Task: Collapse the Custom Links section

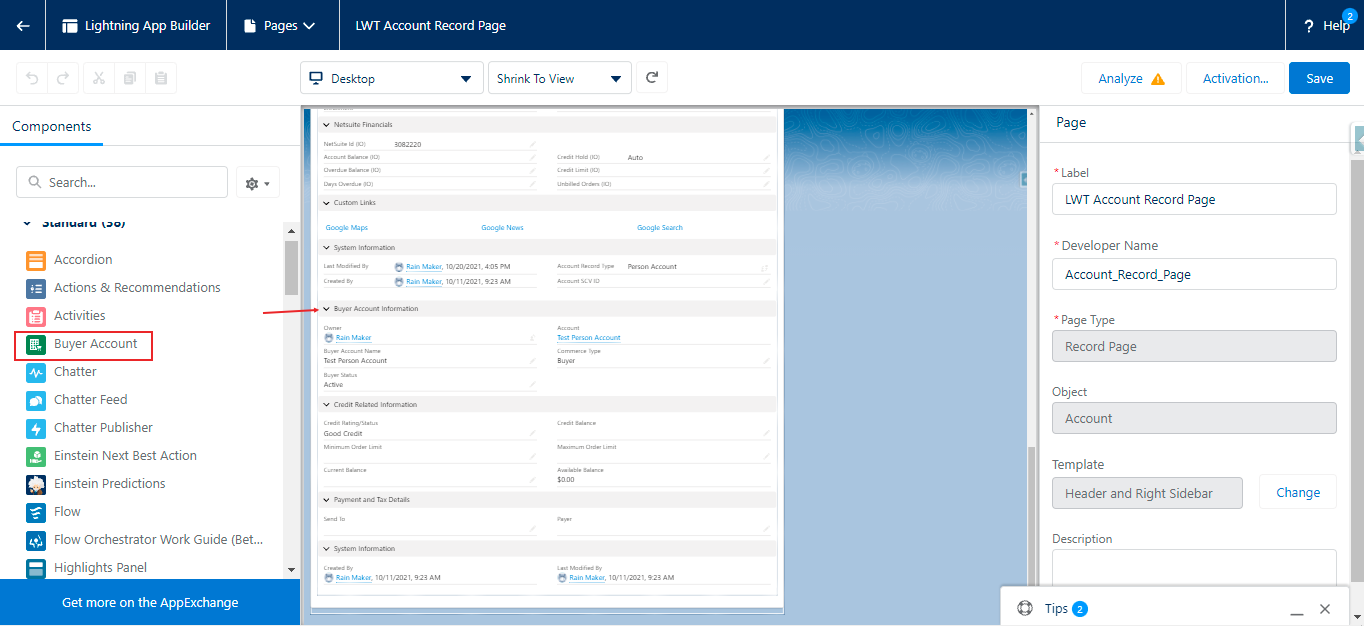Action: (325, 203)
